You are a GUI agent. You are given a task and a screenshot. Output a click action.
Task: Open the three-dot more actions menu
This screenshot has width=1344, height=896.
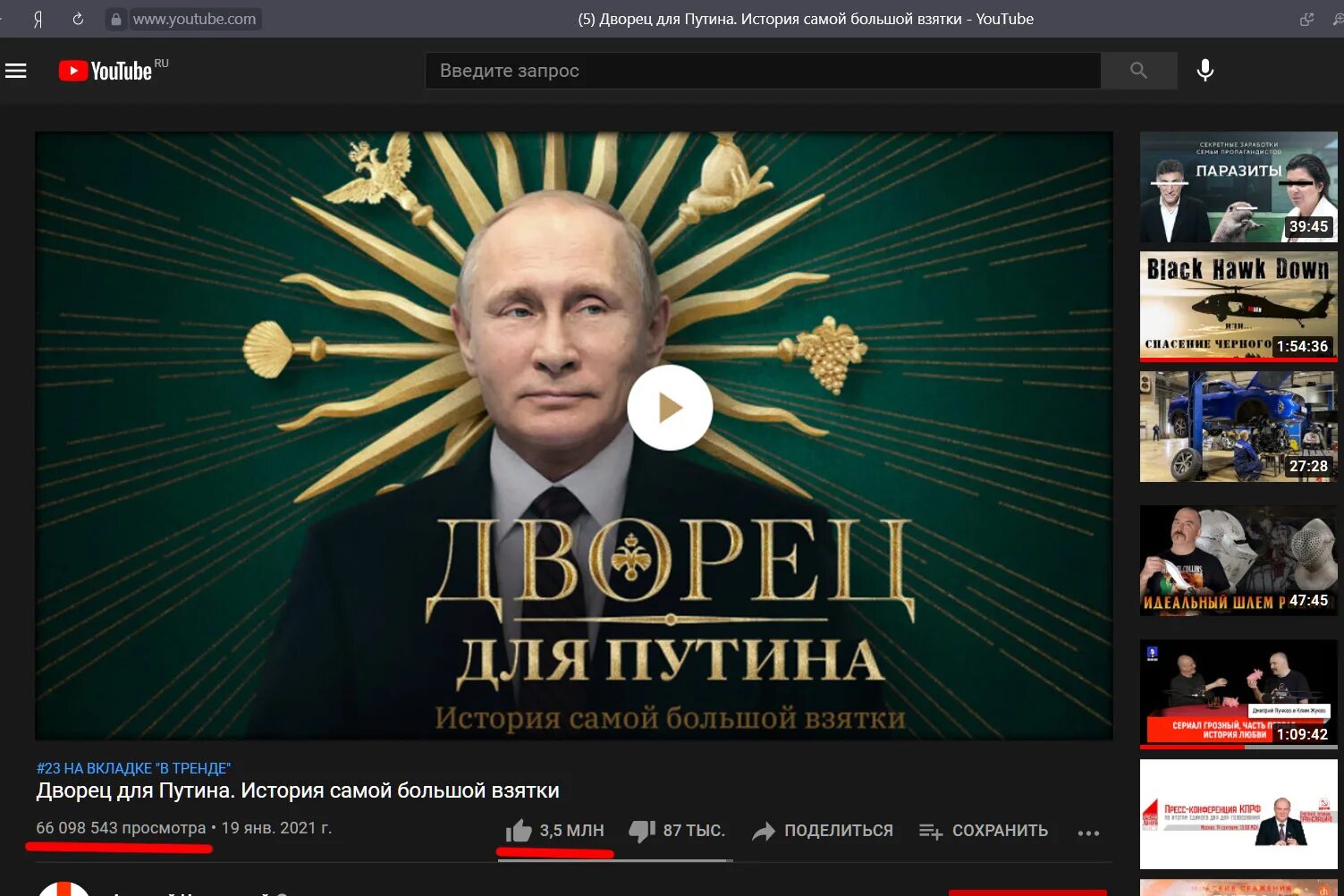[1088, 833]
